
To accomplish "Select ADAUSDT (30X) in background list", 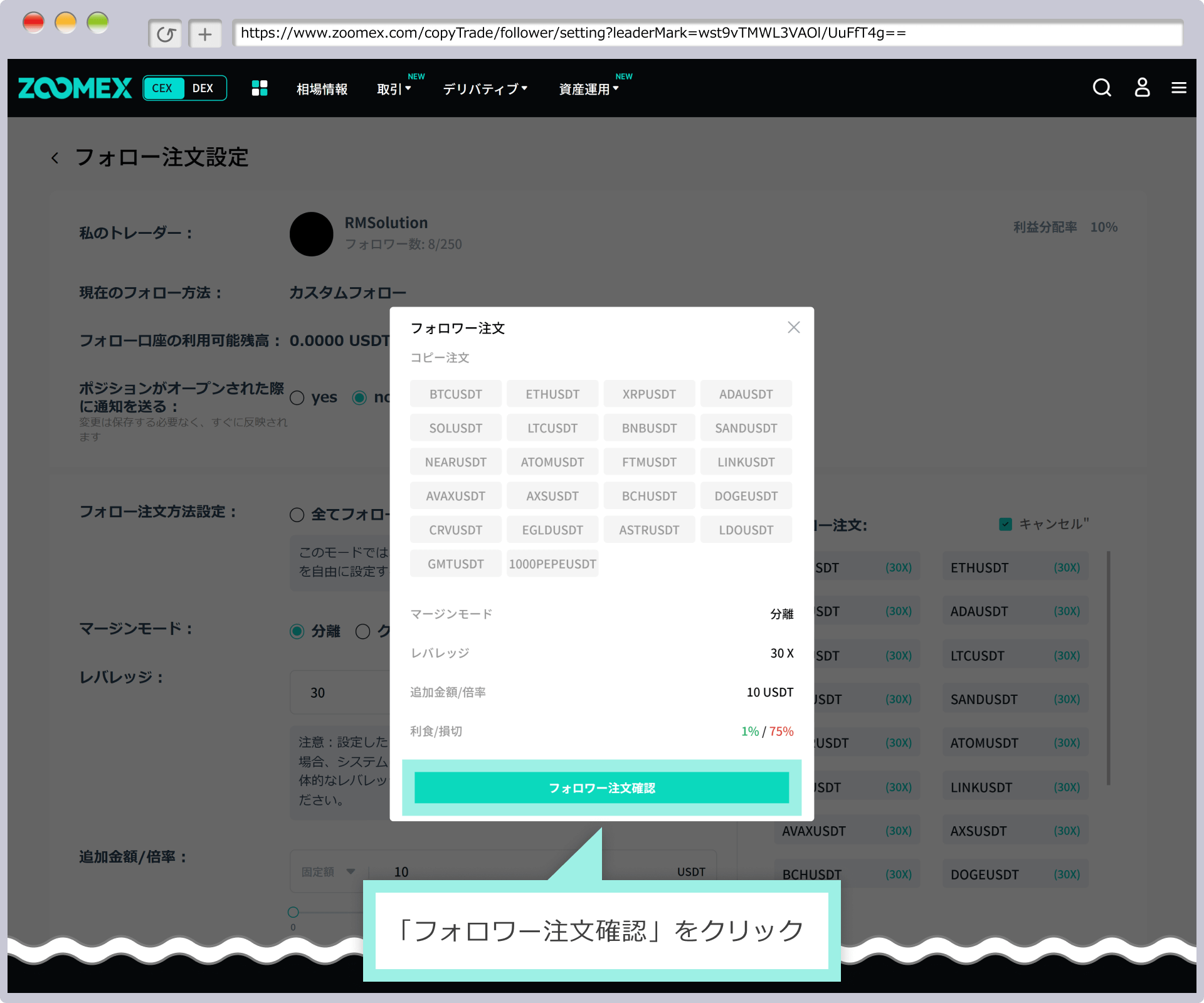I will tap(1015, 611).
